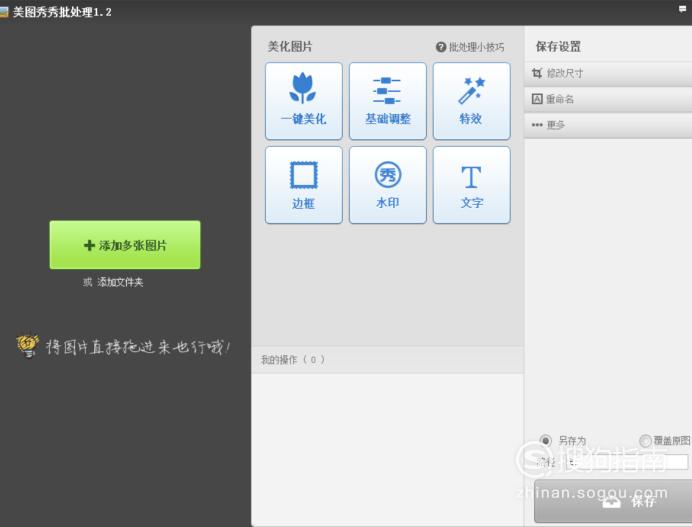The width and height of the screenshot is (692, 527).
Task: Select the 另存为 radio option
Action: 545,440
